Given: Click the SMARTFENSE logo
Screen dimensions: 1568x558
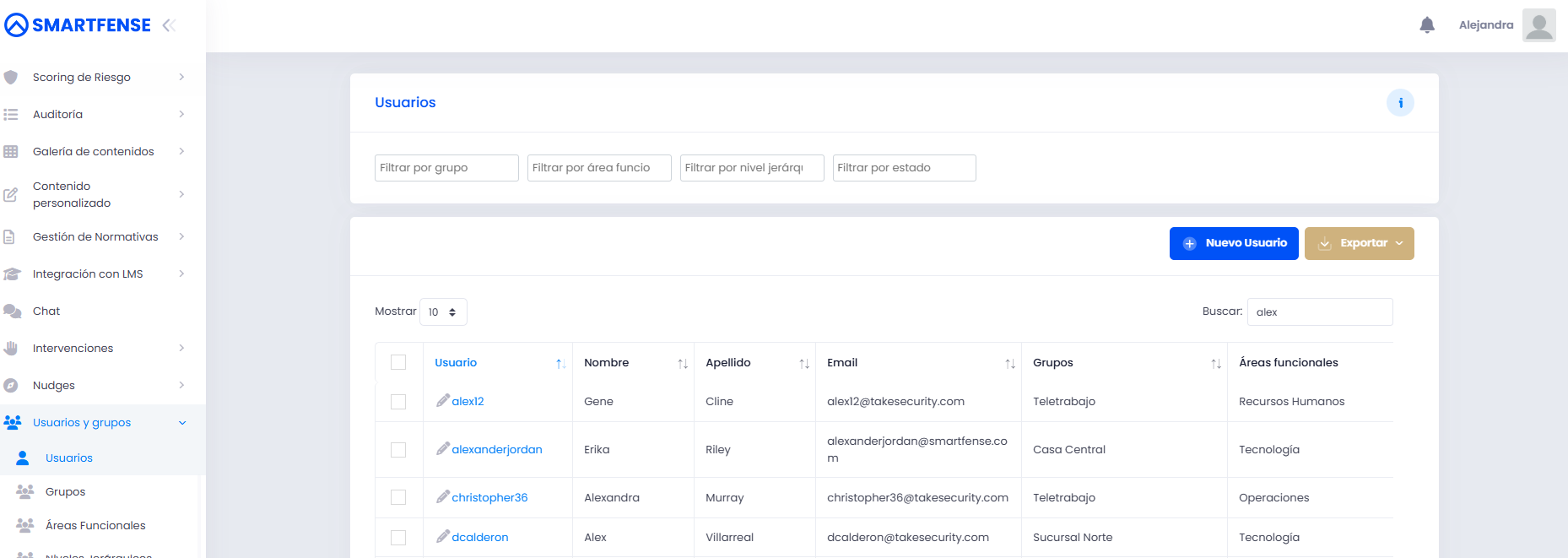Looking at the screenshot, I should click(x=78, y=25).
